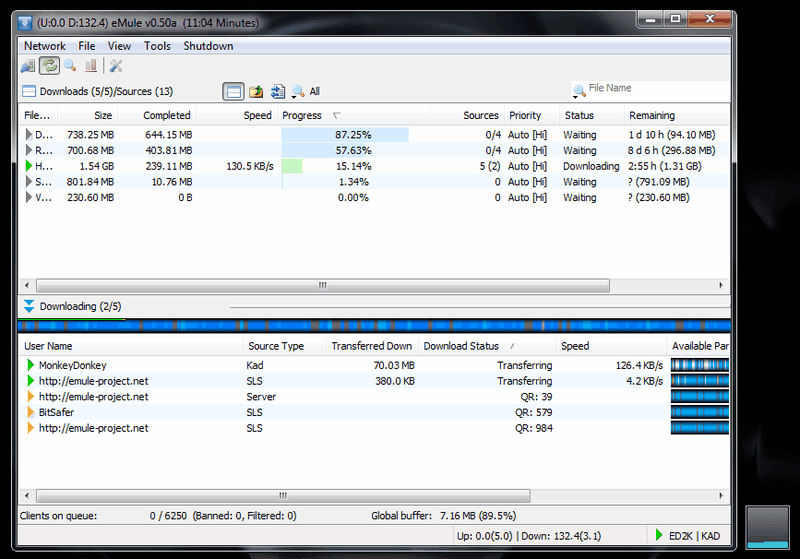
Task: Show uploads folder-arrow icon
Action: pos(256,92)
